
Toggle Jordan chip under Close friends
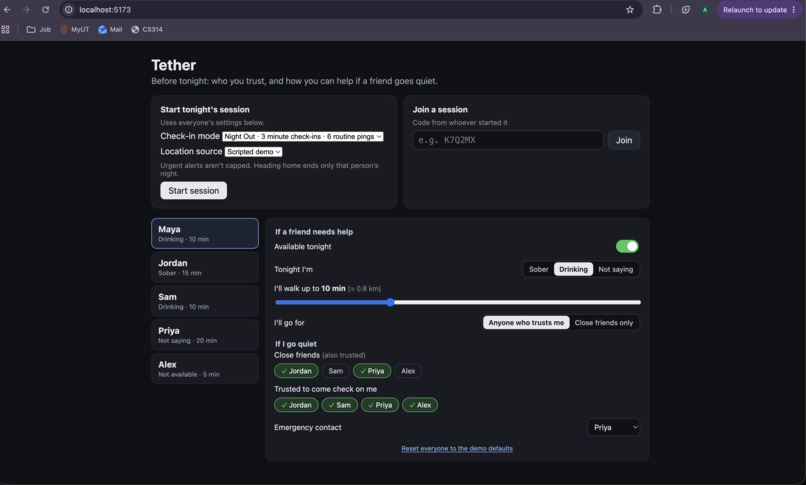(296, 371)
